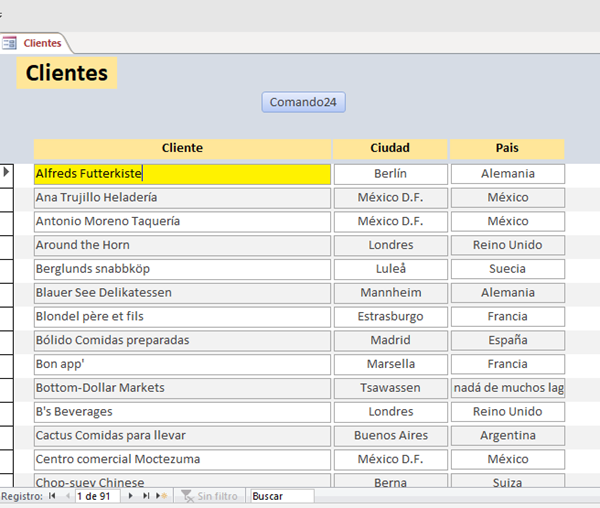Image resolution: width=600 pixels, height=508 pixels.
Task: Create new blank record icon
Action: tap(160, 496)
